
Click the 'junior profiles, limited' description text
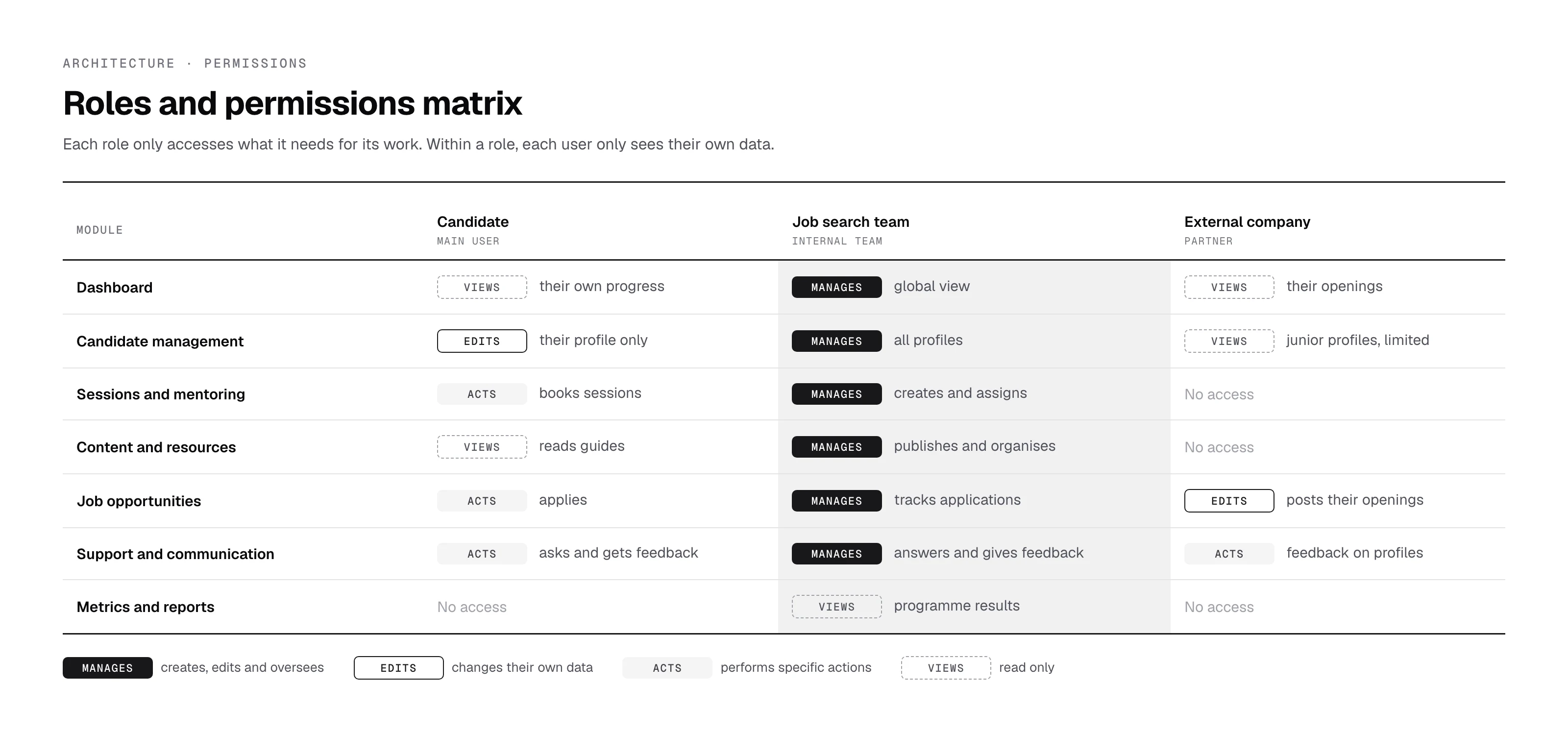(x=1358, y=340)
